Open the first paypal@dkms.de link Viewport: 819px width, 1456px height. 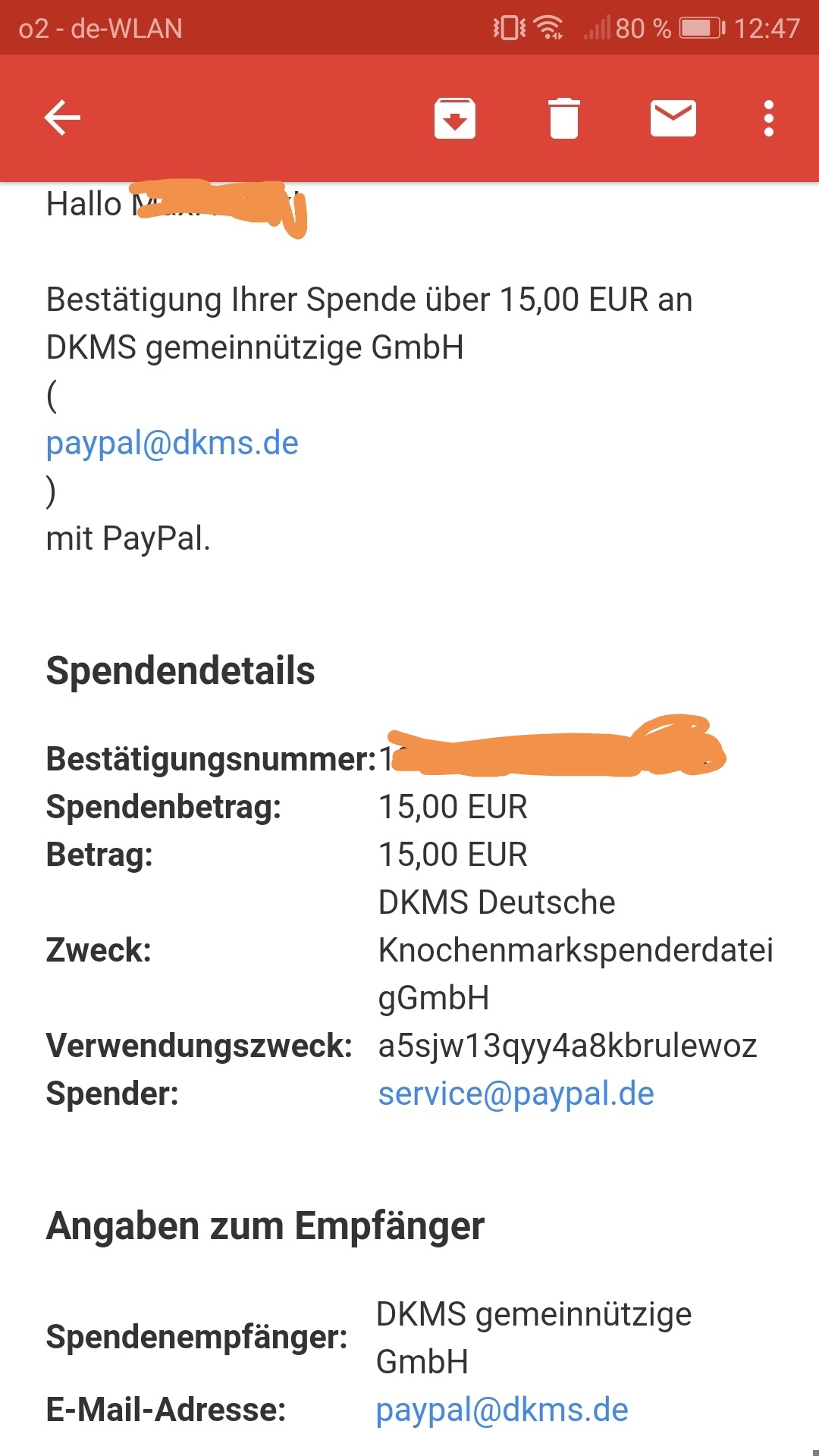[x=172, y=443]
